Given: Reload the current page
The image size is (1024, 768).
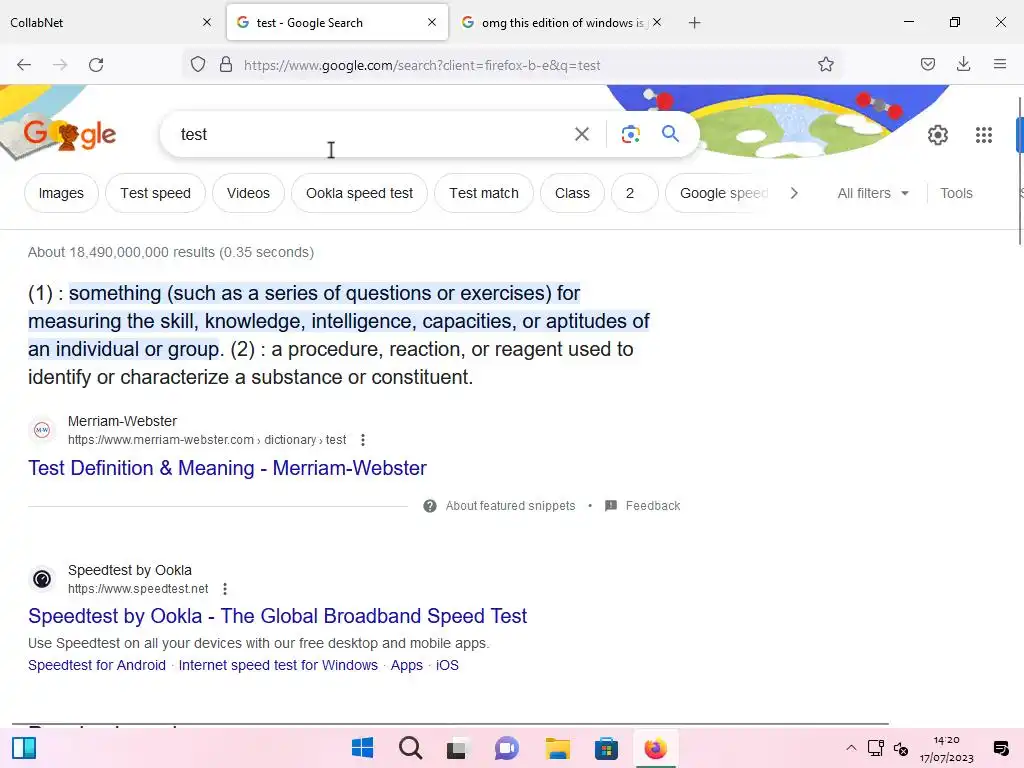Looking at the screenshot, I should pyautogui.click(x=96, y=65).
